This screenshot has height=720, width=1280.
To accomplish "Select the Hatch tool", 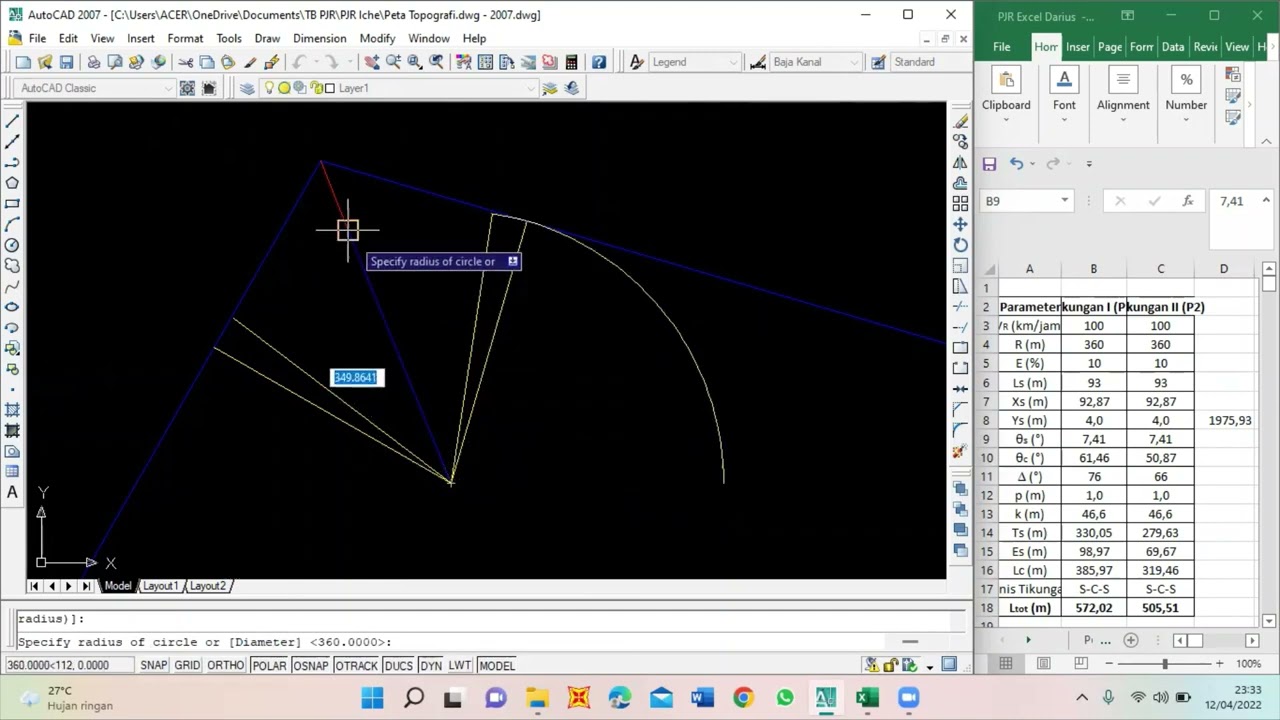I will coord(12,410).
